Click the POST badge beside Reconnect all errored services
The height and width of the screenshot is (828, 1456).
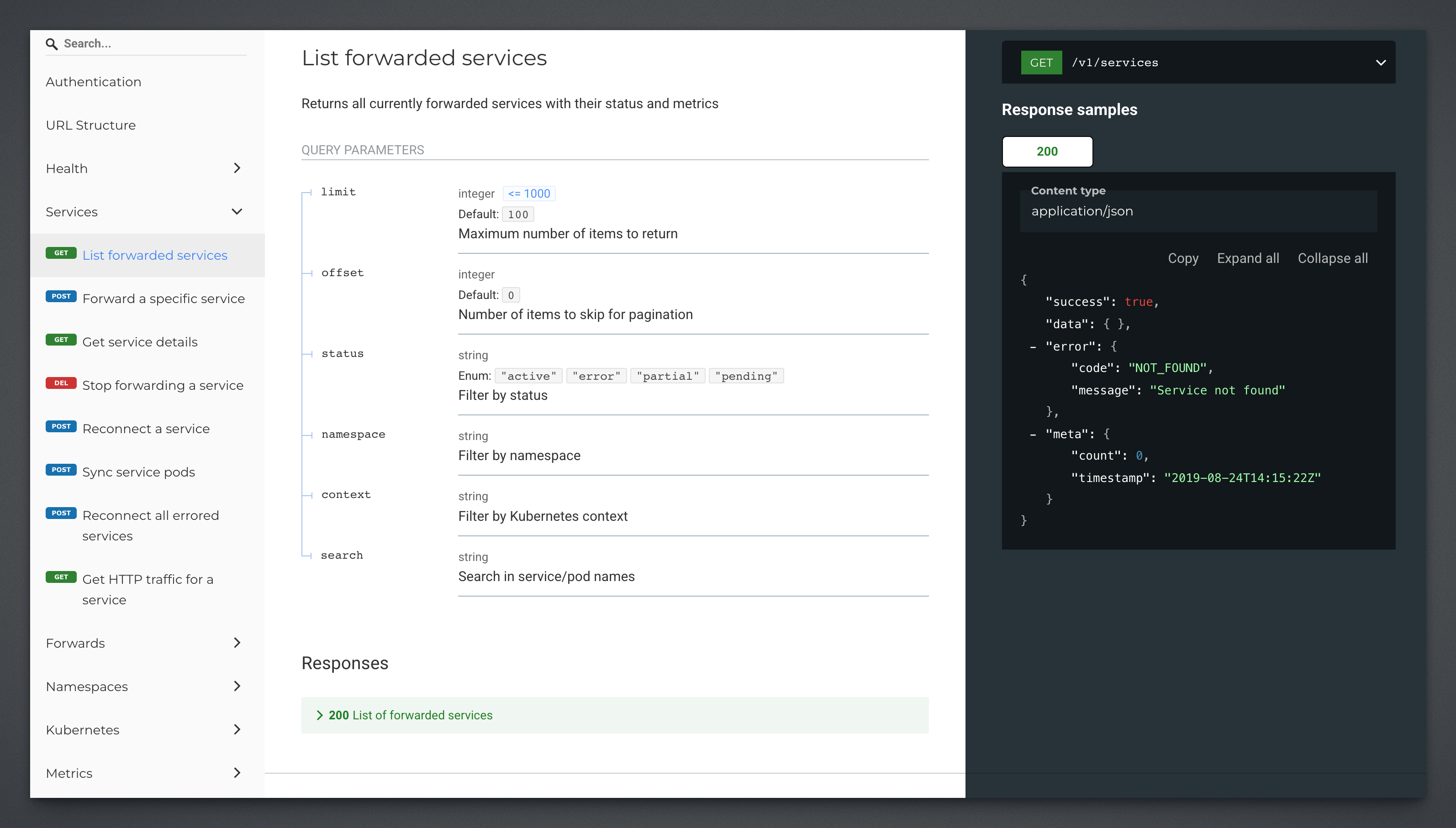click(x=61, y=513)
